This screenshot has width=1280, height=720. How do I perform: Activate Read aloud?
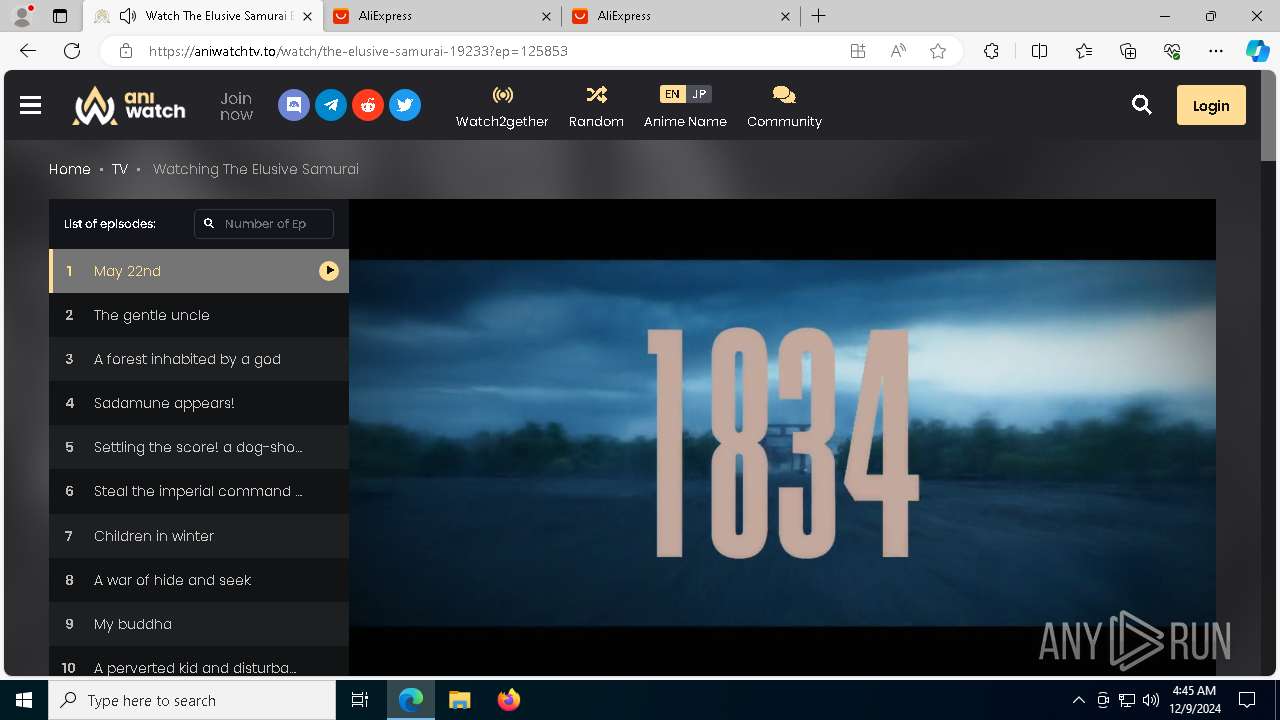coord(898,51)
